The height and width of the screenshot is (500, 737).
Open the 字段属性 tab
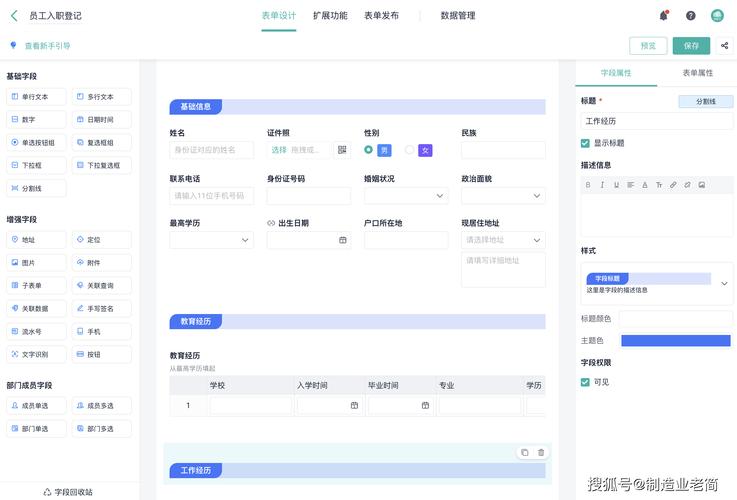click(x=616, y=73)
